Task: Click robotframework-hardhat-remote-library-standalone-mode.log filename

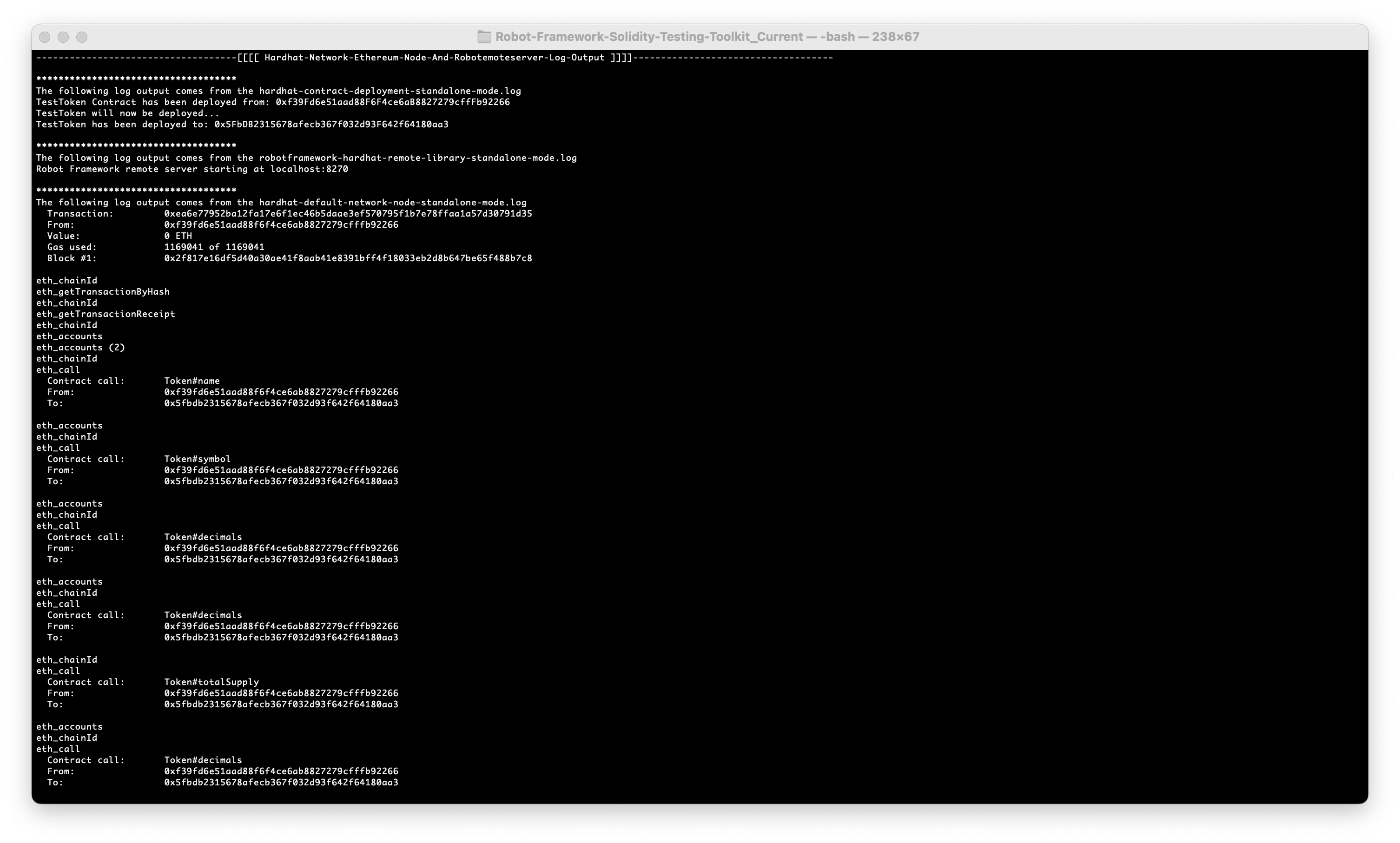Action: [417, 158]
